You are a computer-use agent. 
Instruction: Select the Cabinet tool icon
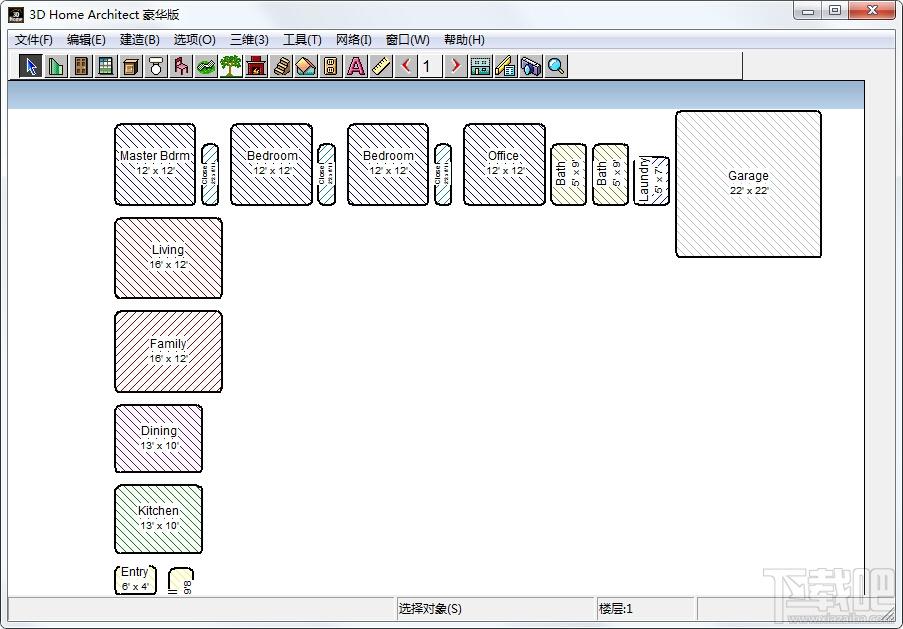tap(131, 66)
